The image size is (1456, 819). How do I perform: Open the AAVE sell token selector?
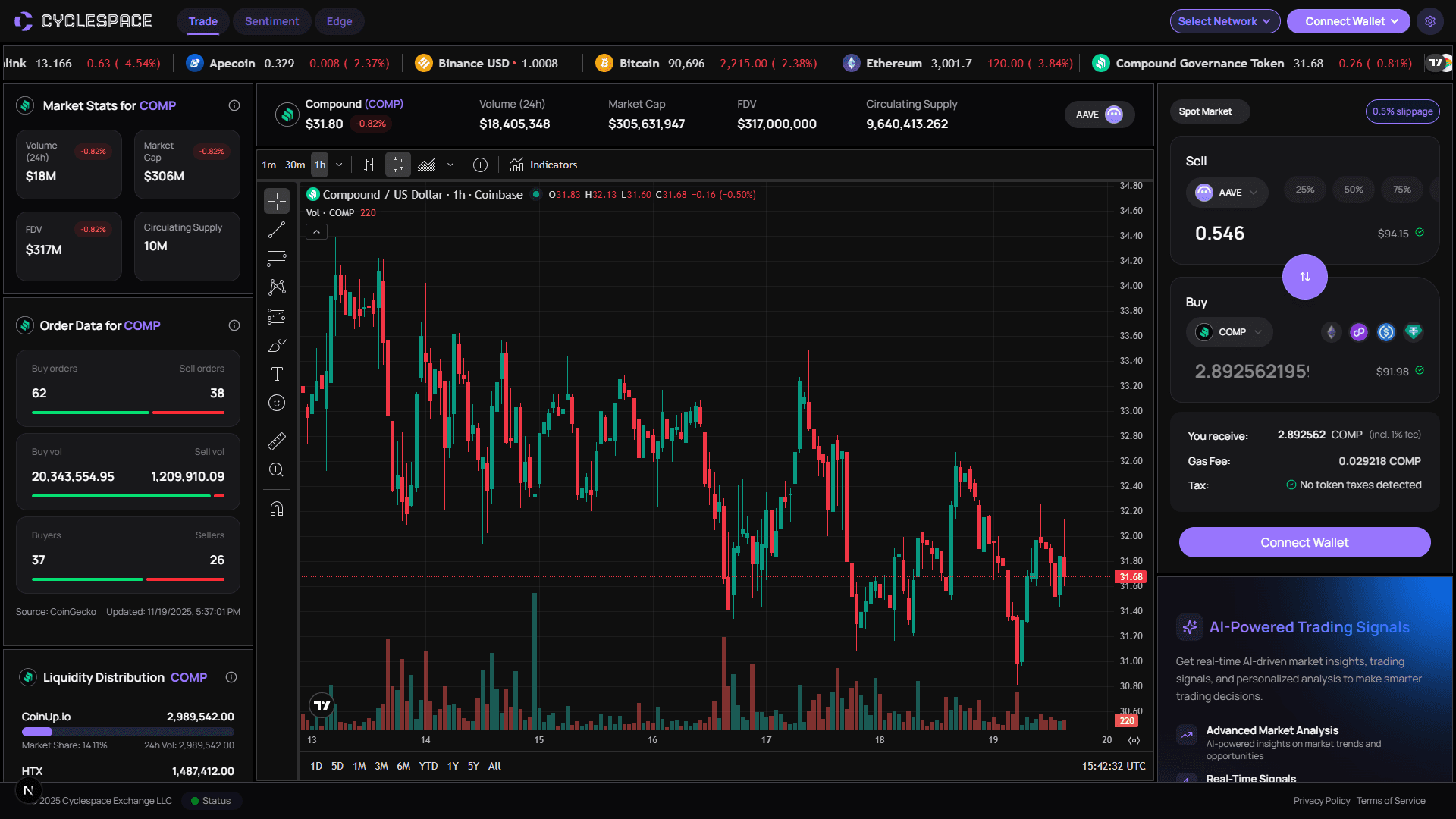1227,193
